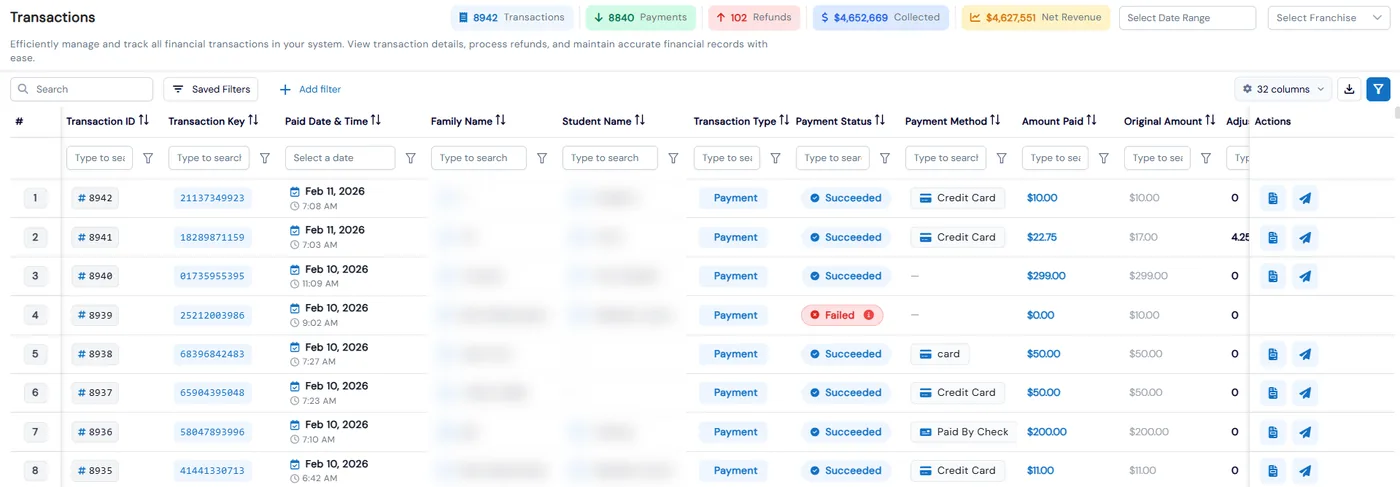Send receipt for transaction 8942
Image resolution: width=1400 pixels, height=487 pixels.
click(1305, 198)
